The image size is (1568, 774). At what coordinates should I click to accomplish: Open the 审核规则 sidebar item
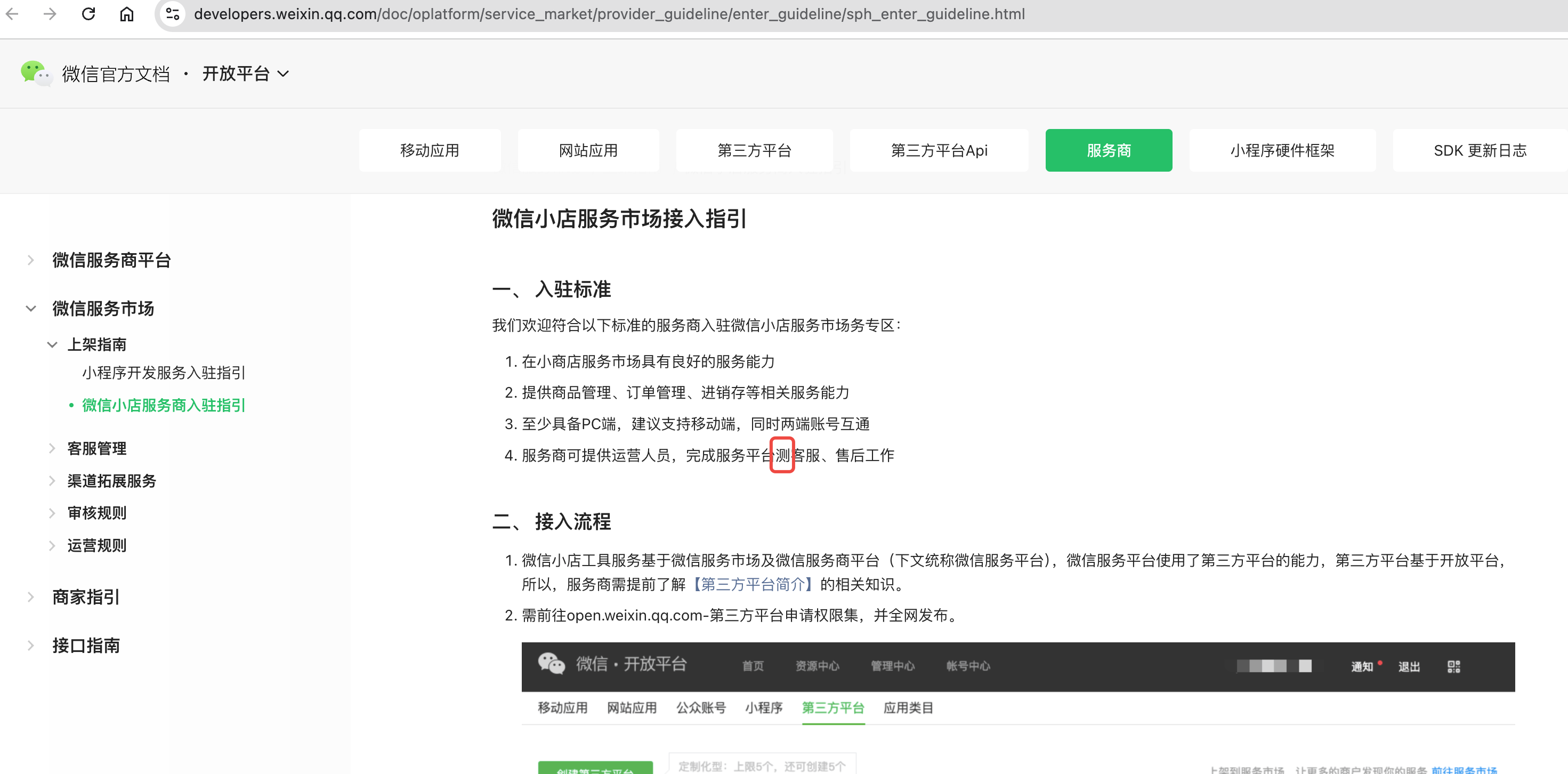(97, 513)
